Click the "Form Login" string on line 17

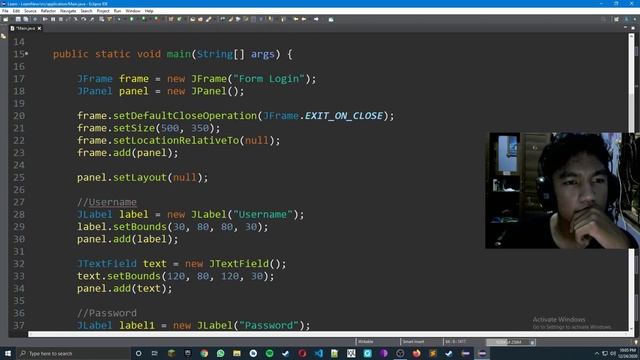269,79
